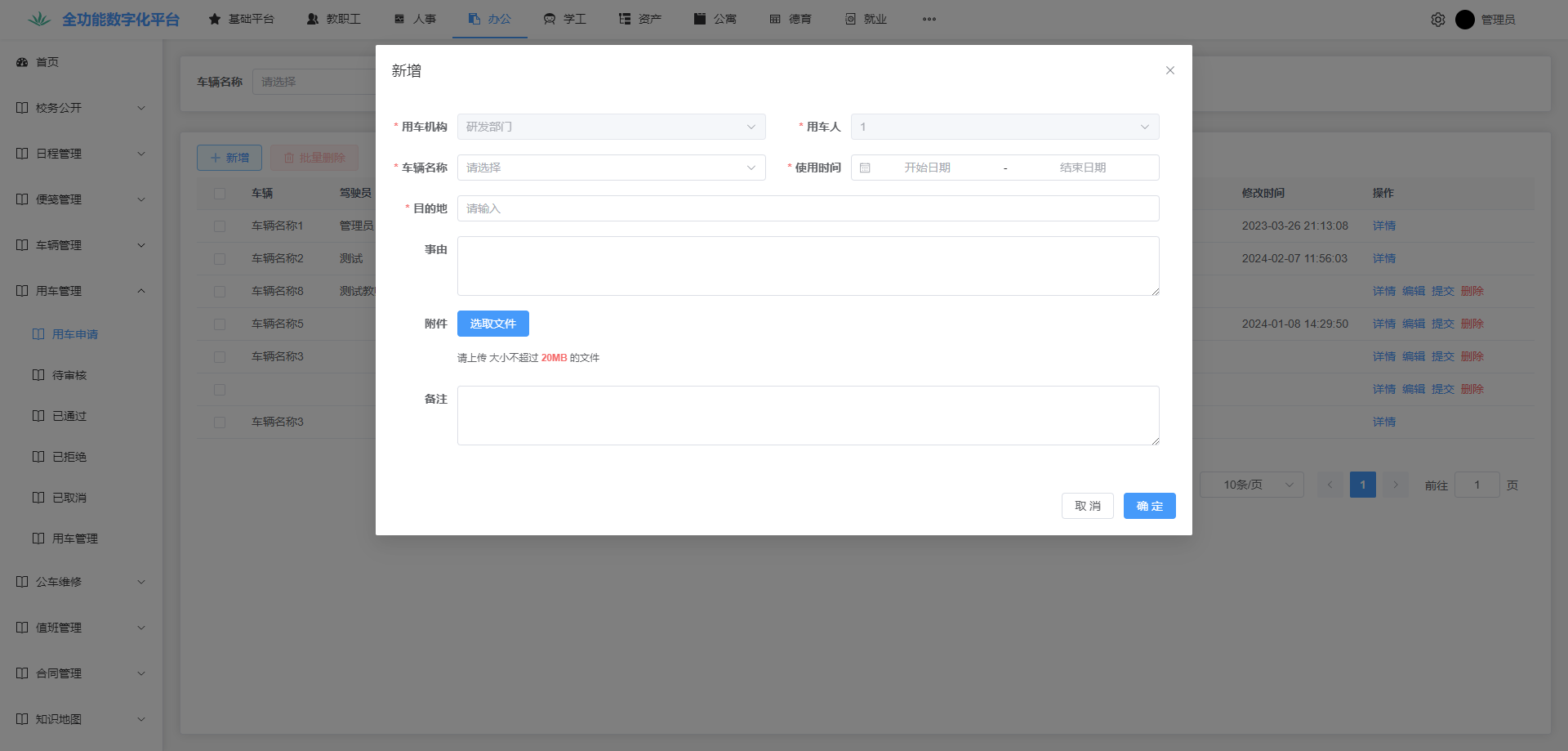Tick the checkbox for row 车辆名称1

point(220,226)
